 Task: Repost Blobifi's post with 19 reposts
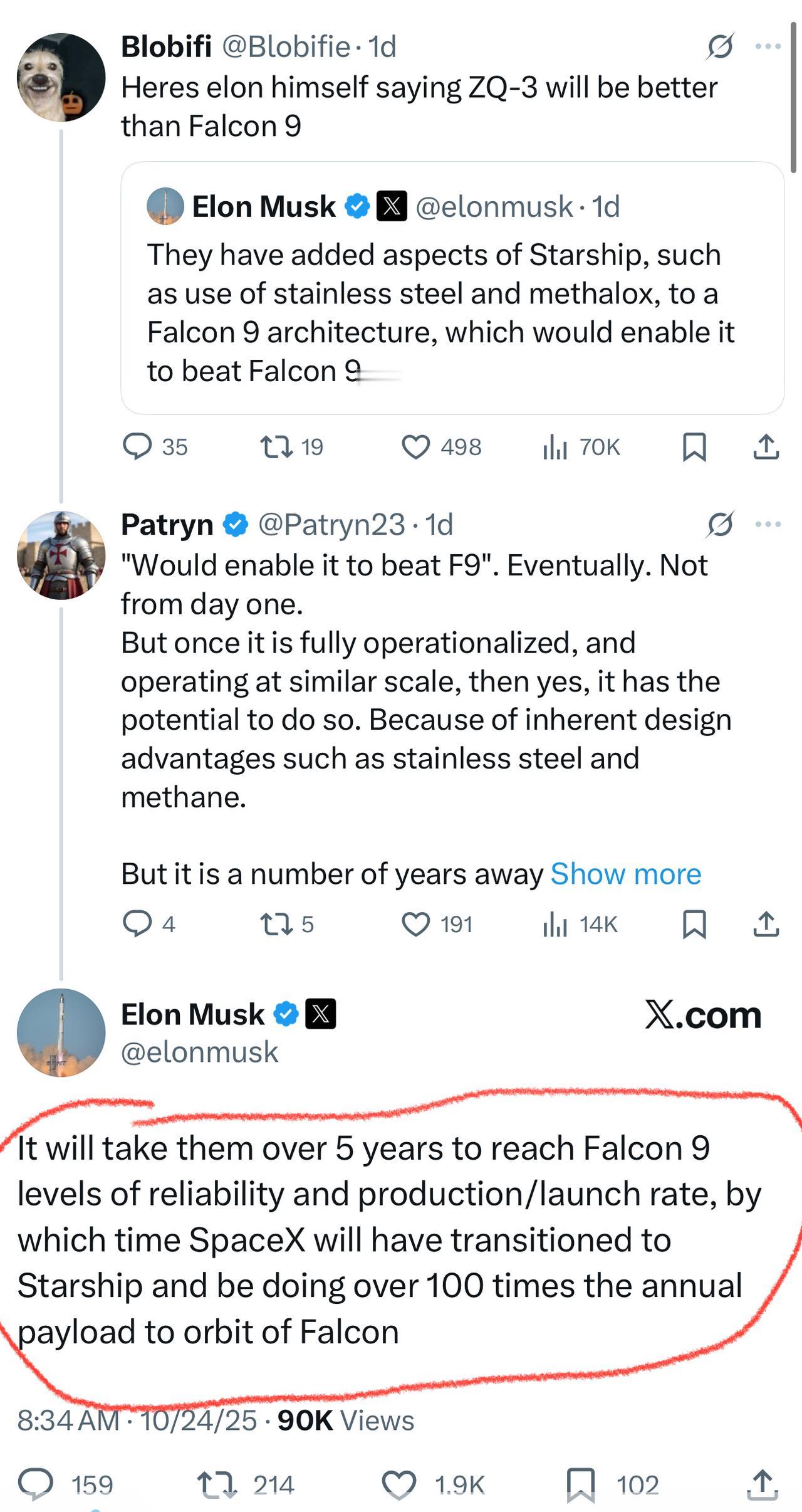(276, 447)
